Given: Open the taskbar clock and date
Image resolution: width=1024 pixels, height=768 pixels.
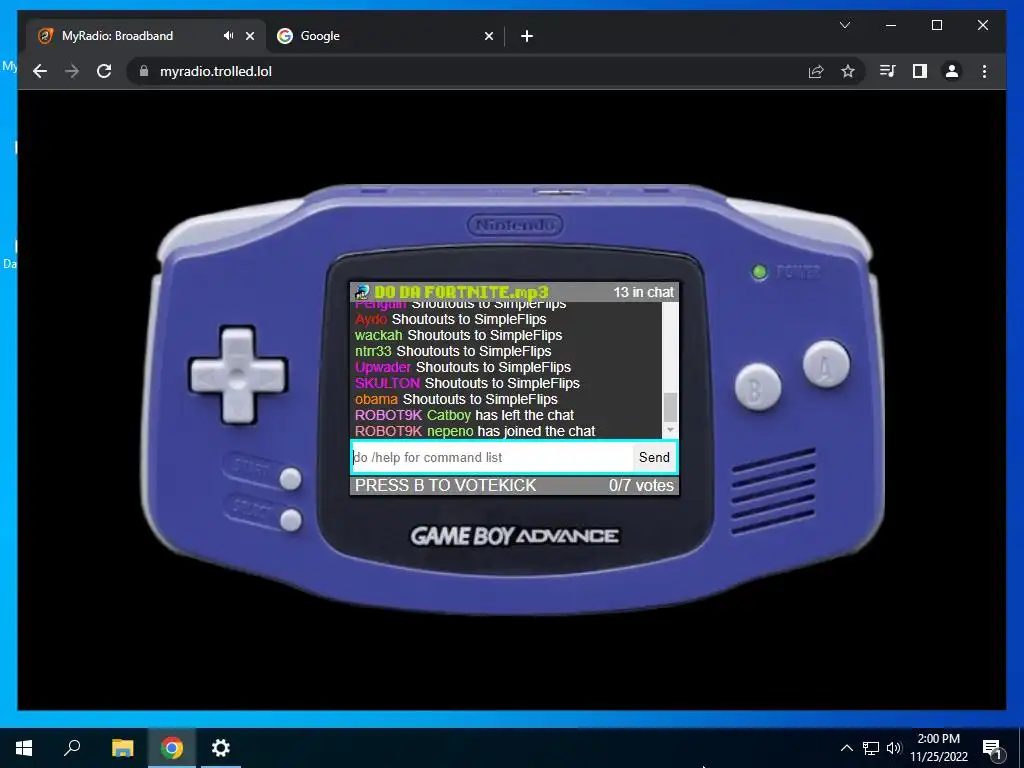Looking at the screenshot, I should coord(938,748).
